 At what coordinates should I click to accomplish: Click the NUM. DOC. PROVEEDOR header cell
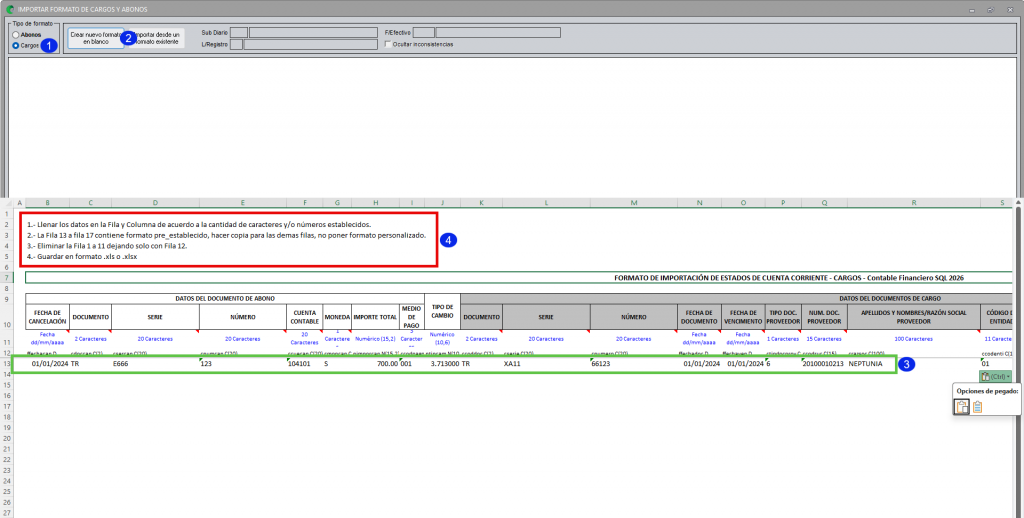[x=824, y=317]
